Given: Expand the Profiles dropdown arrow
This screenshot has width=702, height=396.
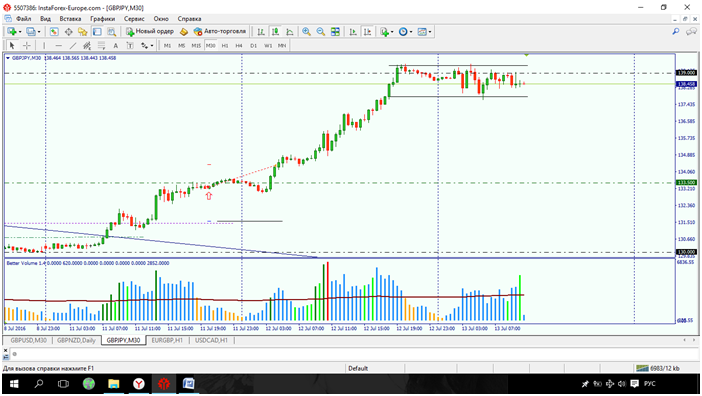Looking at the screenshot, I should coord(39,32).
